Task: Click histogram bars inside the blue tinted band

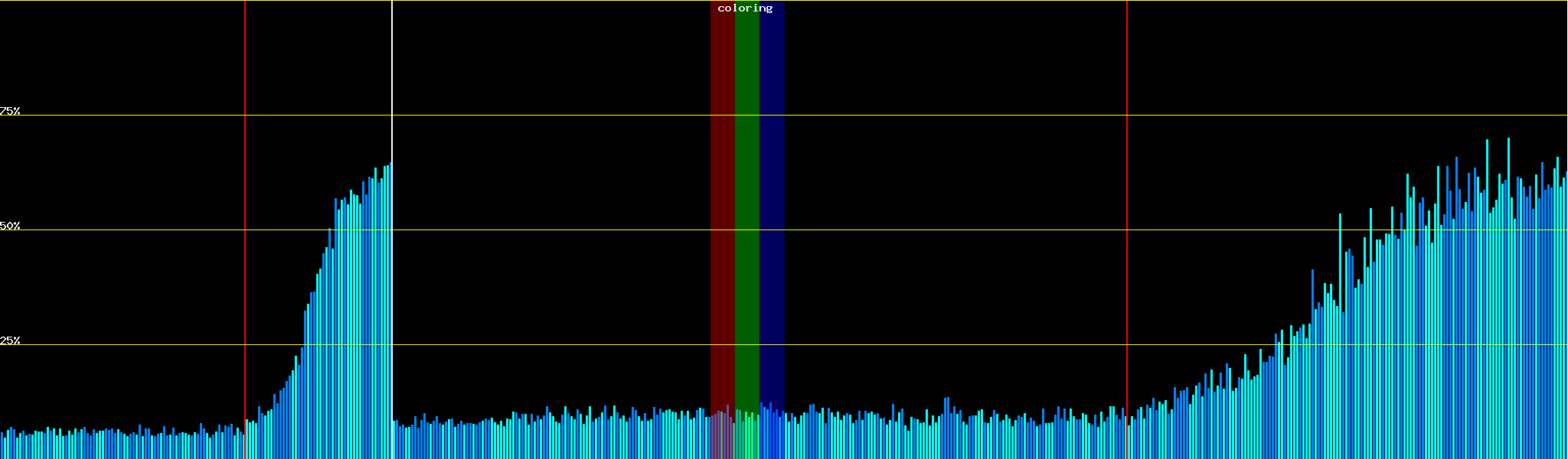Action: coord(771,436)
